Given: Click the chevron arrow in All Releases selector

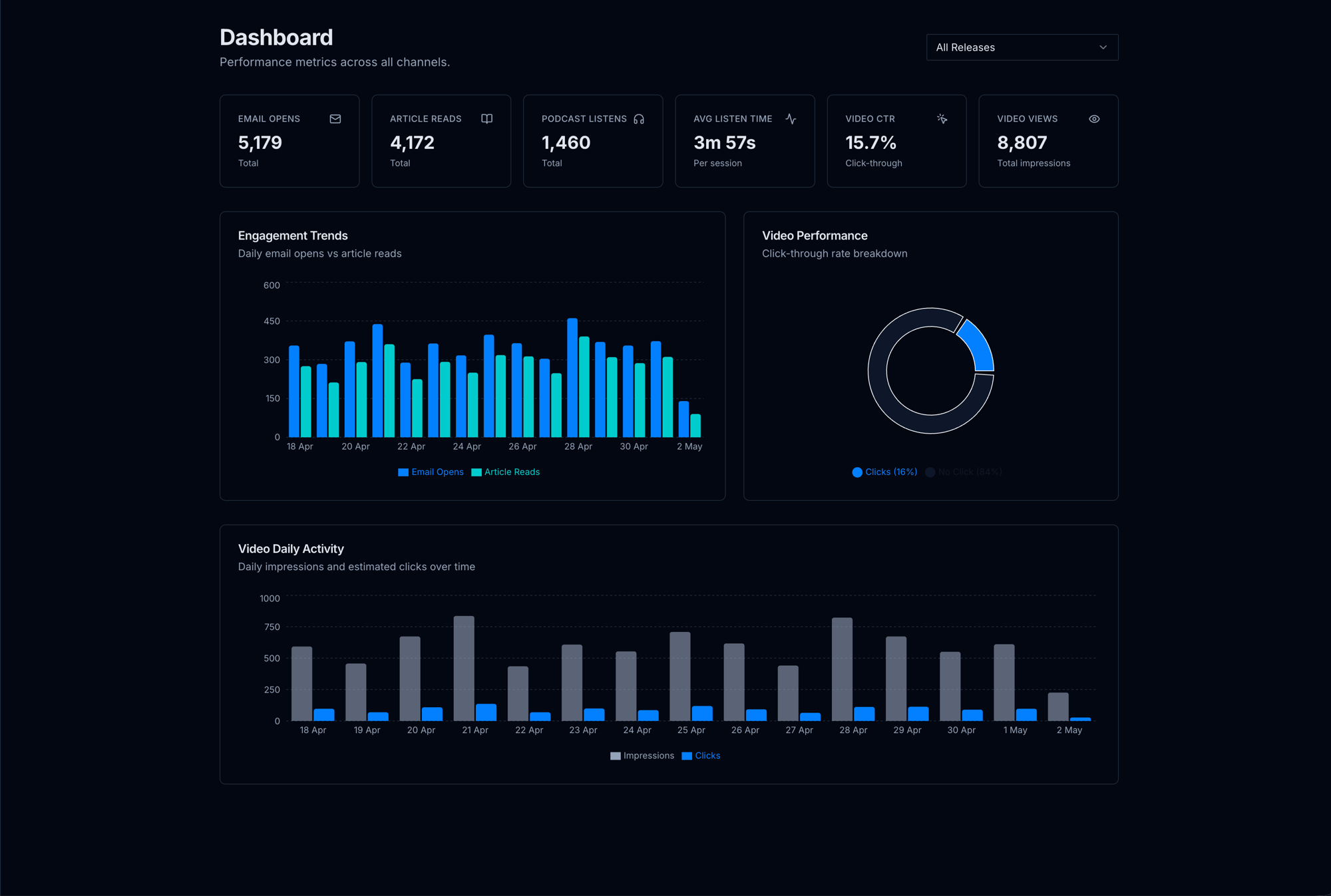Looking at the screenshot, I should [1103, 47].
